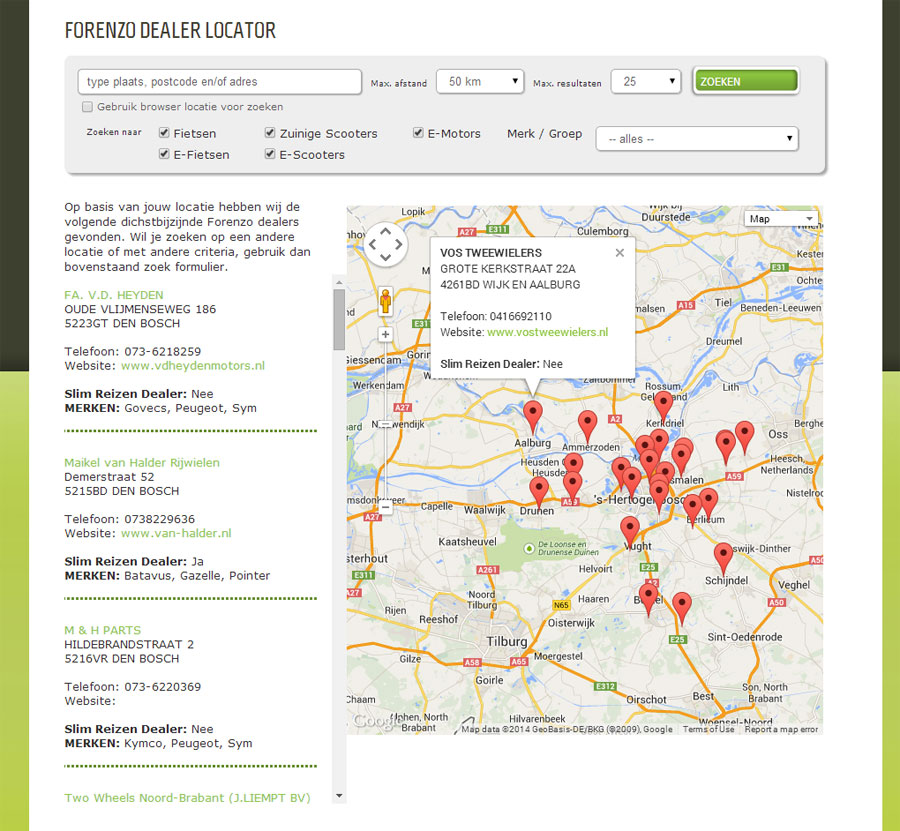The height and width of the screenshot is (831, 900).
Task: Click the dealer list scroll up arrow
Action: [339, 282]
